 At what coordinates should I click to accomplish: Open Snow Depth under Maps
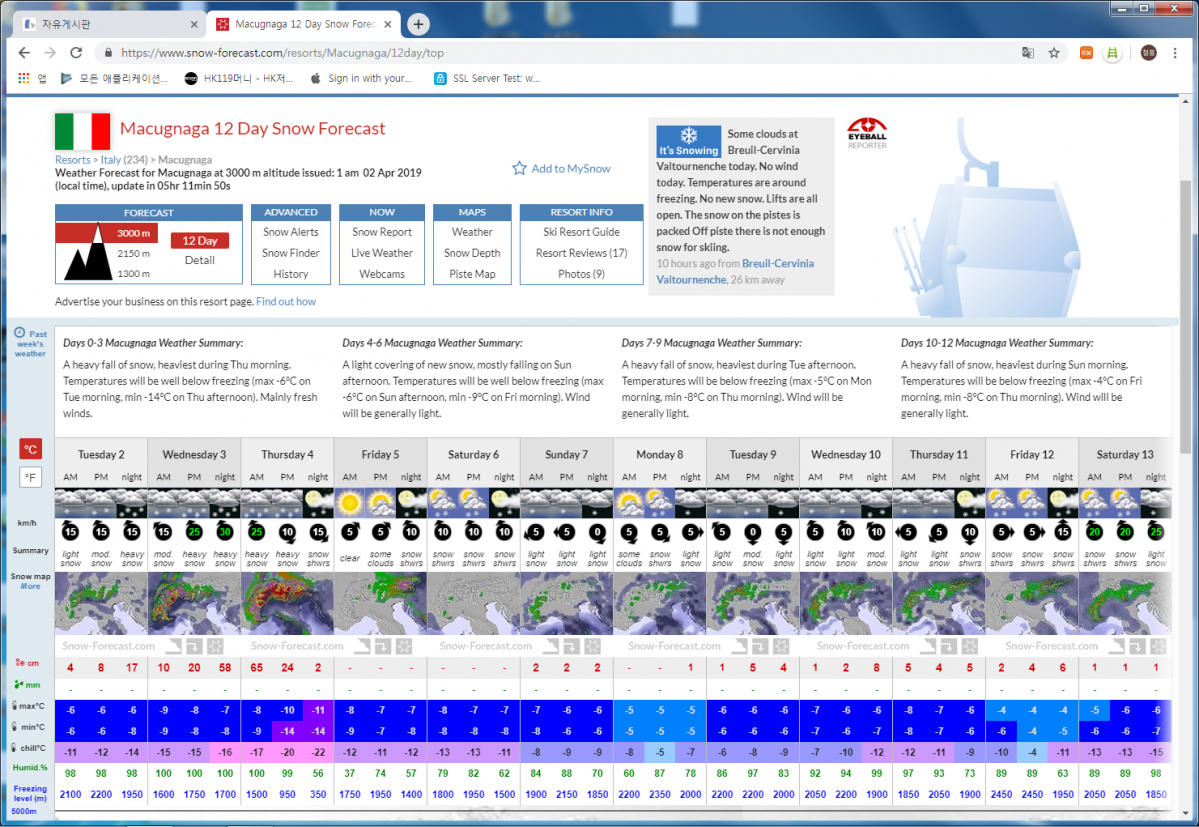coord(472,253)
